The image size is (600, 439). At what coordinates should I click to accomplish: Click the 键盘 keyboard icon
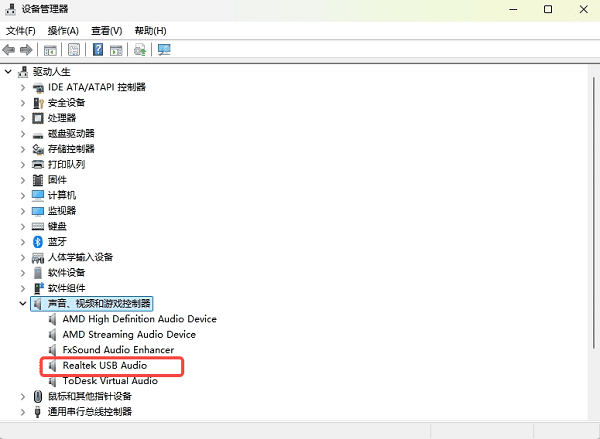38,227
